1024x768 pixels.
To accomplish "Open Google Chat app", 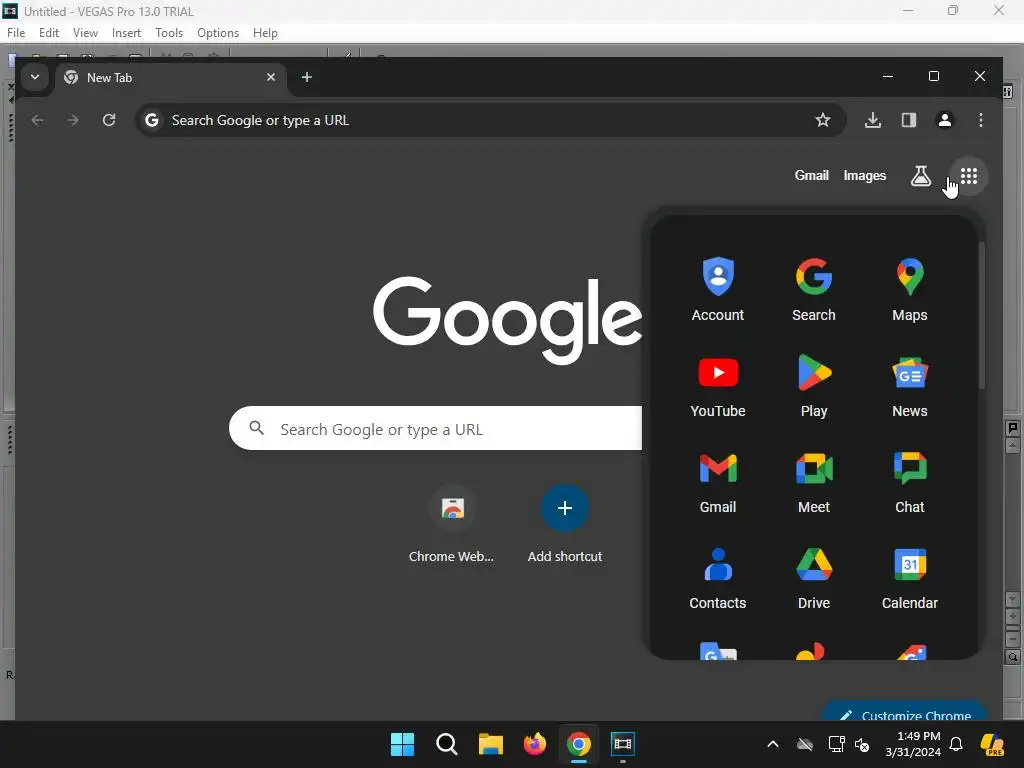I will pyautogui.click(x=910, y=481).
